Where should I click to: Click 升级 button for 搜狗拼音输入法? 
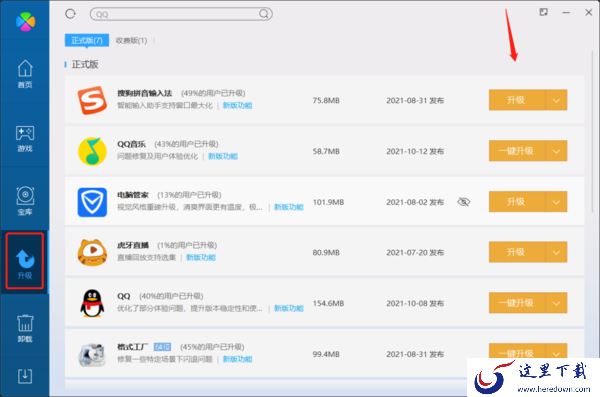point(517,100)
